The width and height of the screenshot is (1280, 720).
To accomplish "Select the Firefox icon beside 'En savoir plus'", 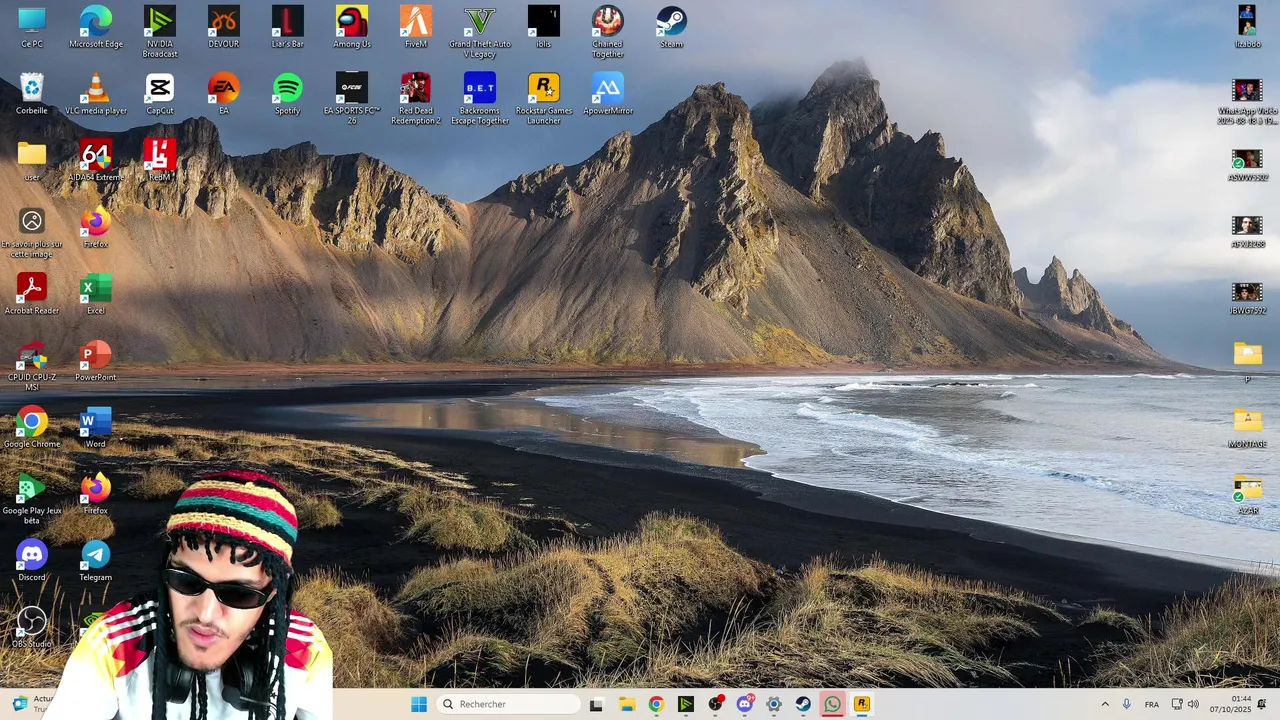I will point(96,227).
